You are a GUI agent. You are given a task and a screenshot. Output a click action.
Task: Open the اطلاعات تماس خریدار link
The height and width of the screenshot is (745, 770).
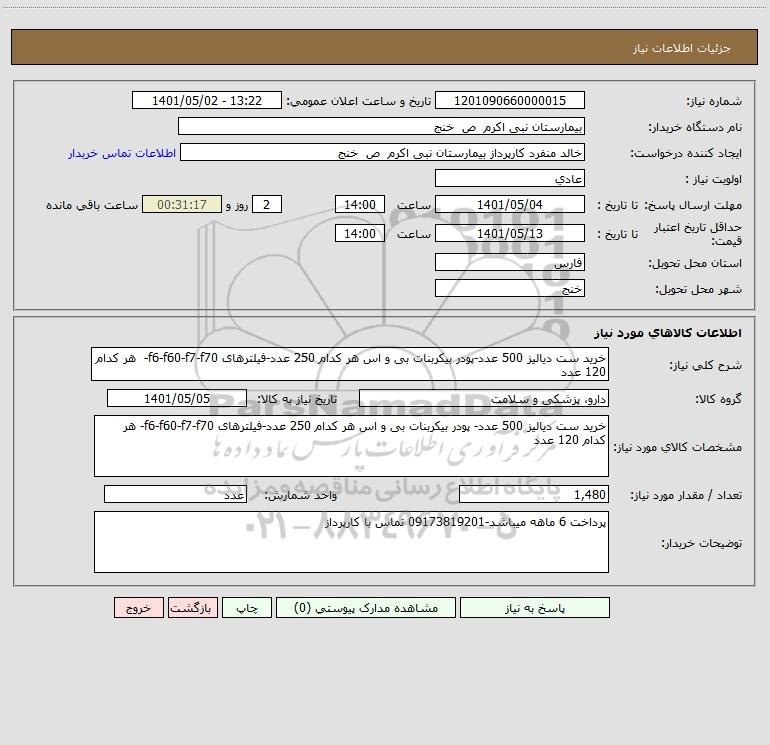click(x=122, y=153)
